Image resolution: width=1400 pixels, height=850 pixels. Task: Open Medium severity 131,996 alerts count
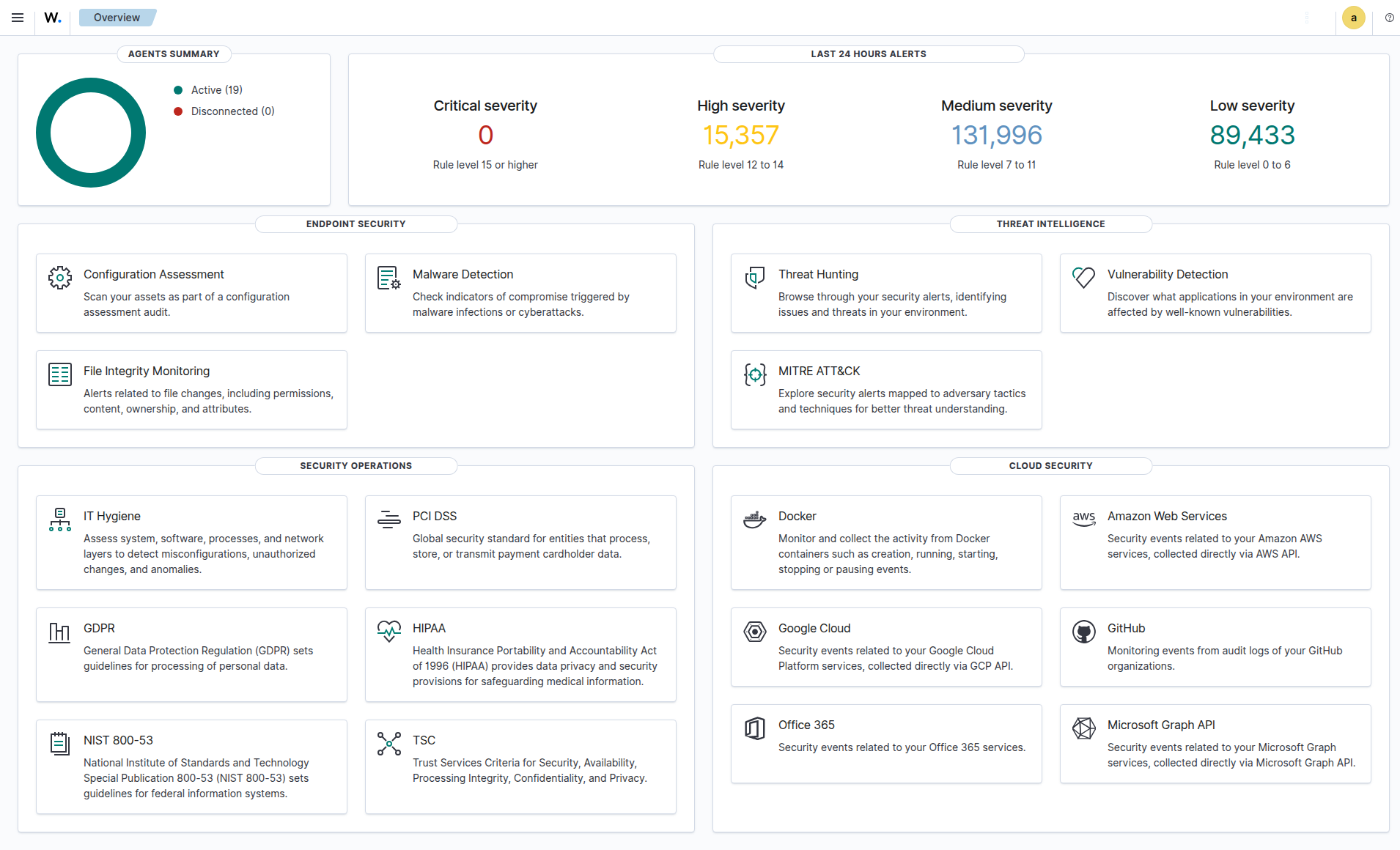click(996, 136)
